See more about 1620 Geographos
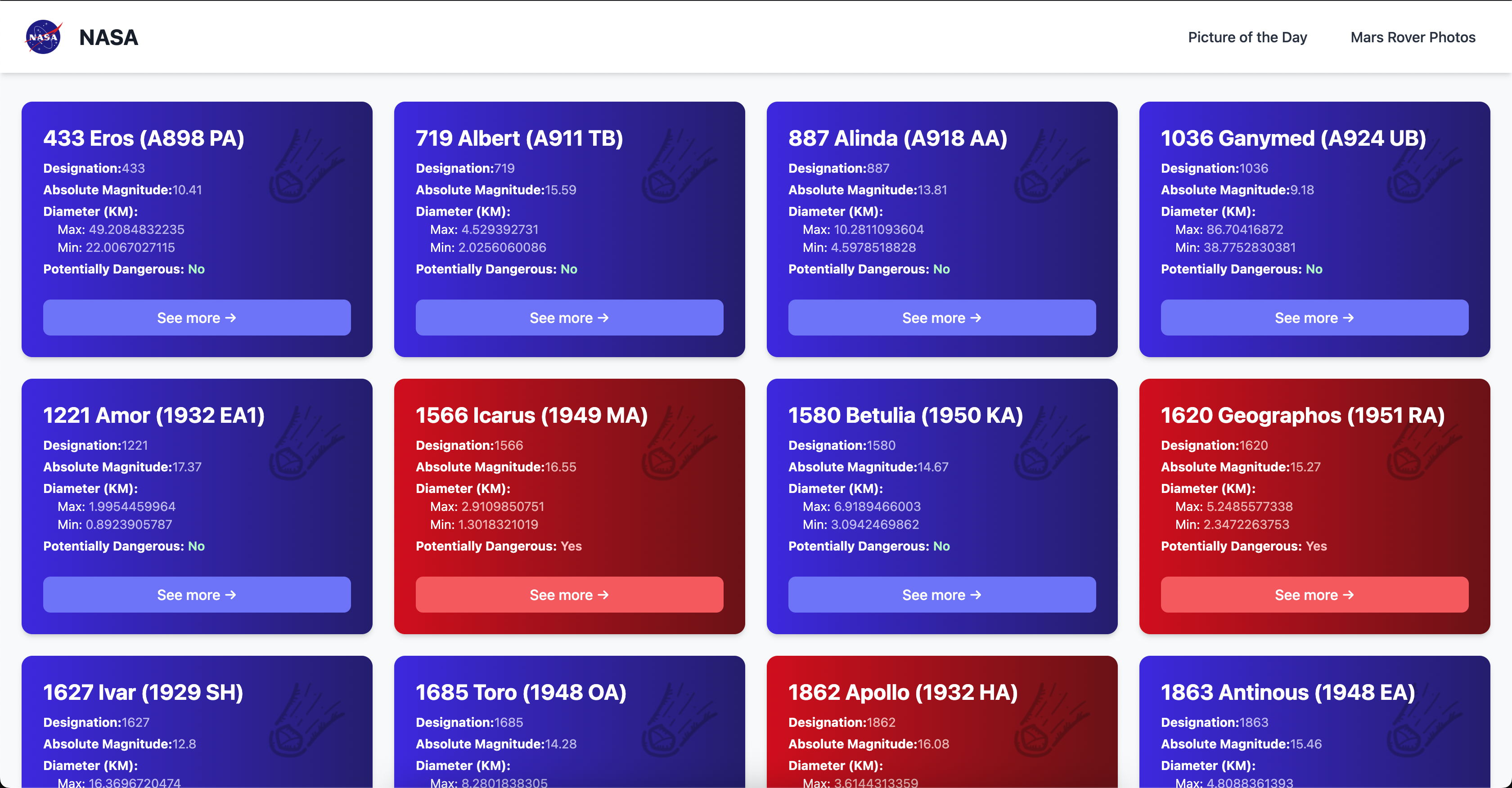The width and height of the screenshot is (1512, 788). point(1315,595)
